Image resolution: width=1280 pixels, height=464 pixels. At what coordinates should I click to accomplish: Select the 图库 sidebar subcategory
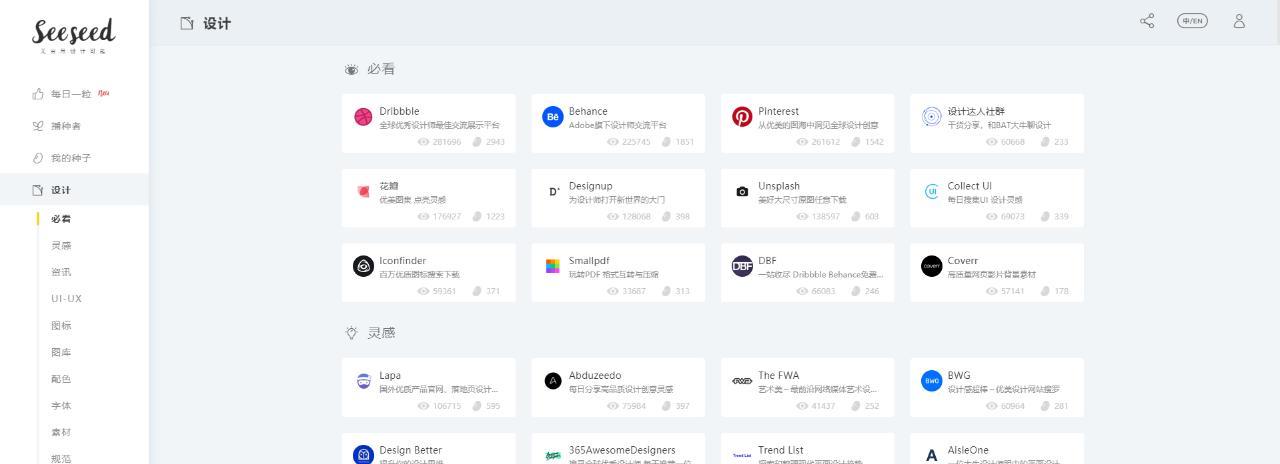[61, 352]
